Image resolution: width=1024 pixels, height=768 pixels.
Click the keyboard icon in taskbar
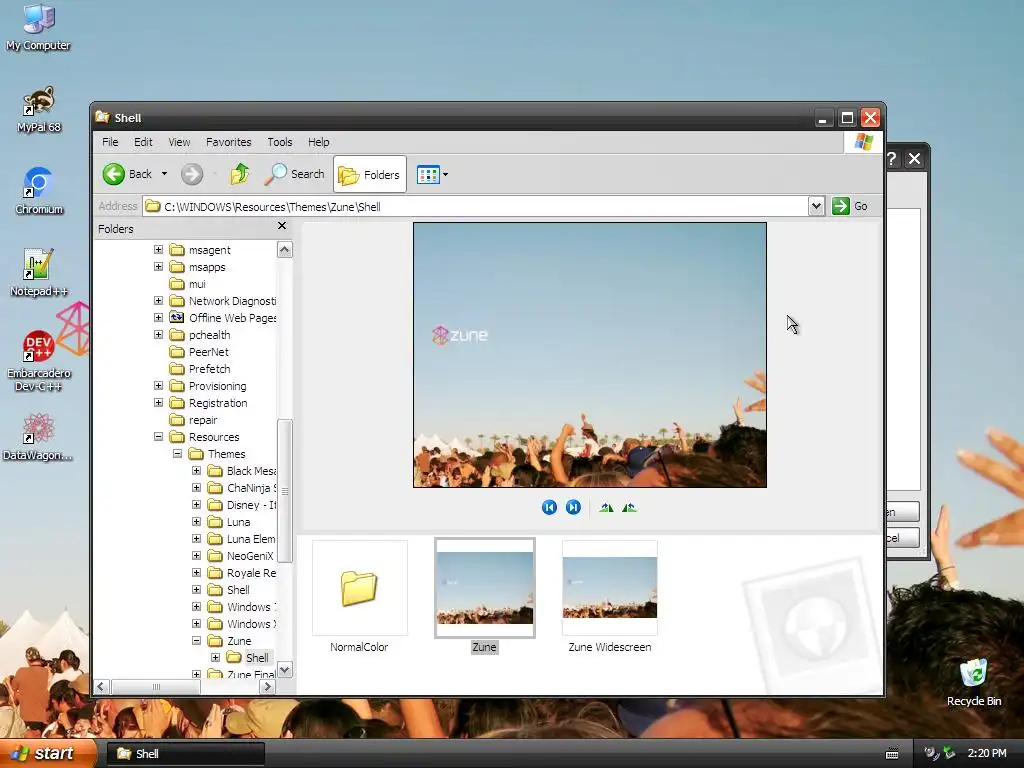[x=891, y=754]
